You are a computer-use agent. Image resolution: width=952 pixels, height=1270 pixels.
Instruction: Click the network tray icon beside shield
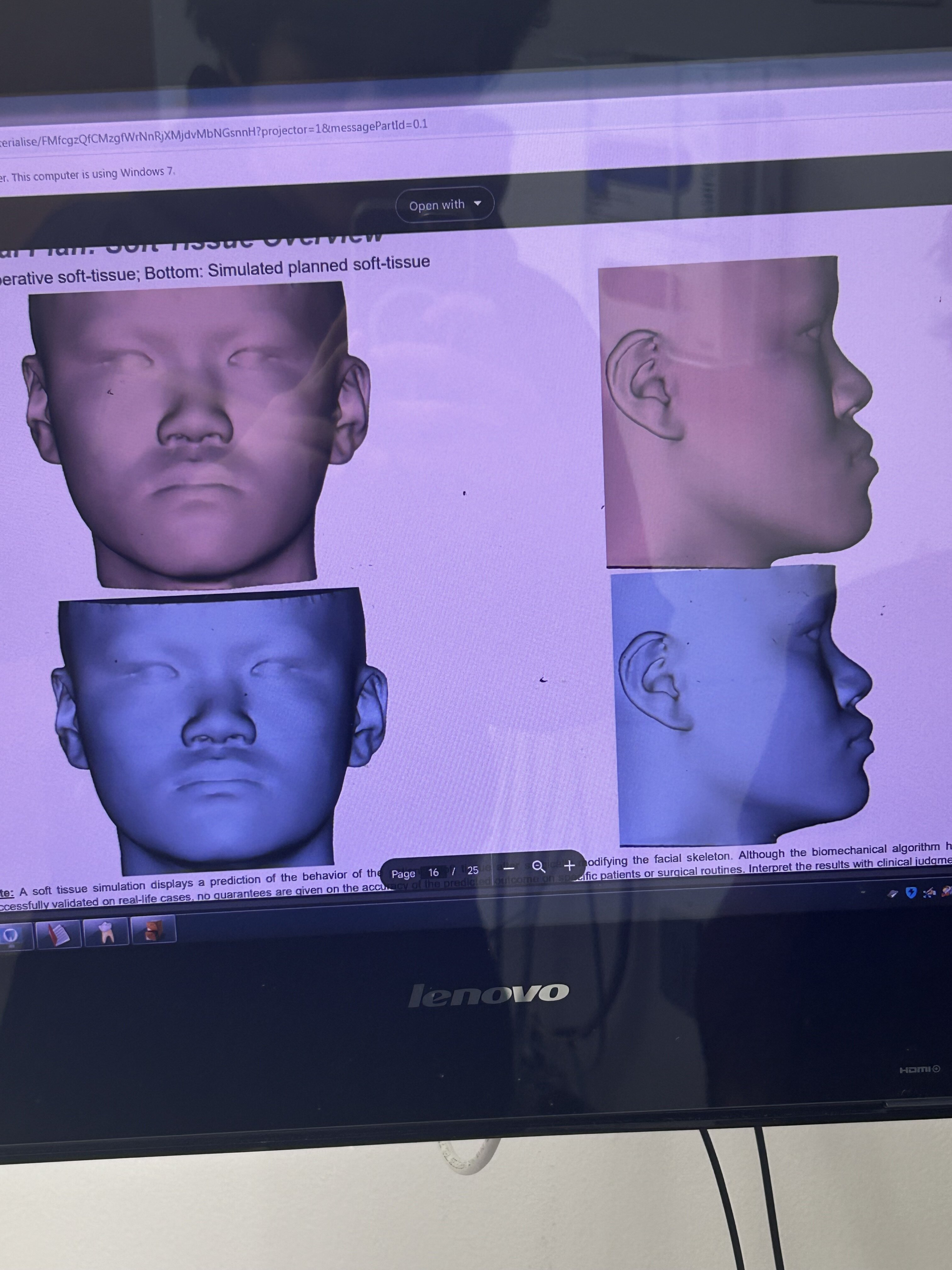tap(929, 892)
